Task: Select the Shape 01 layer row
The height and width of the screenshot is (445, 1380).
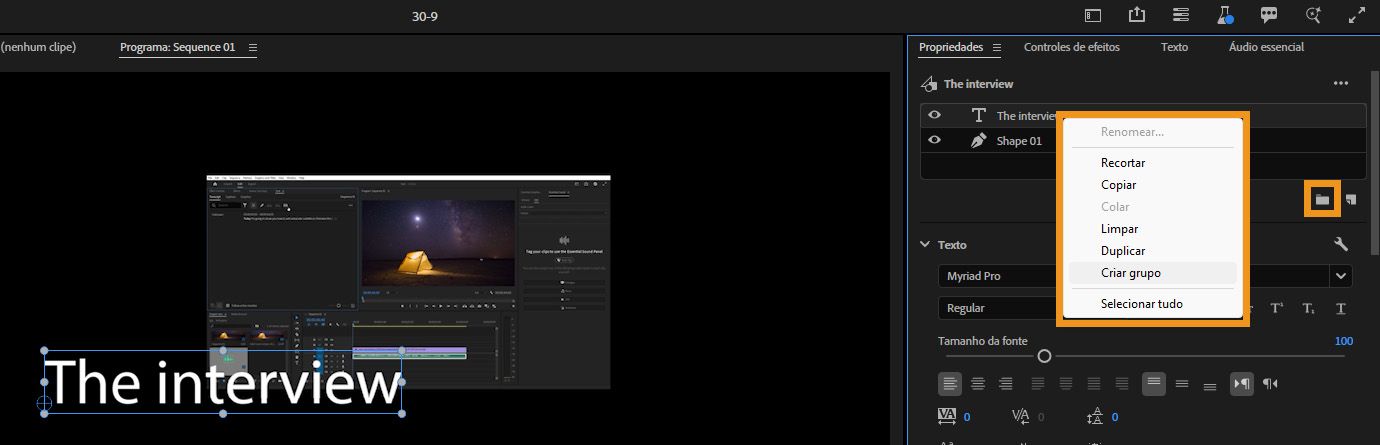Action: [1143, 141]
